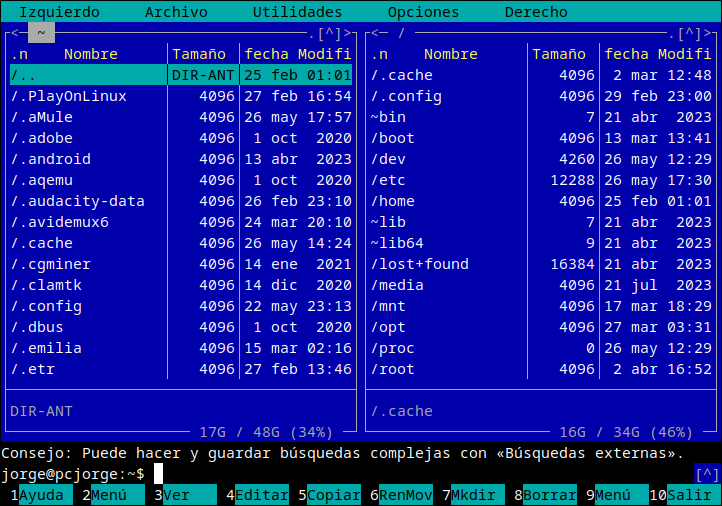Select the /lost+found directory

[420, 264]
